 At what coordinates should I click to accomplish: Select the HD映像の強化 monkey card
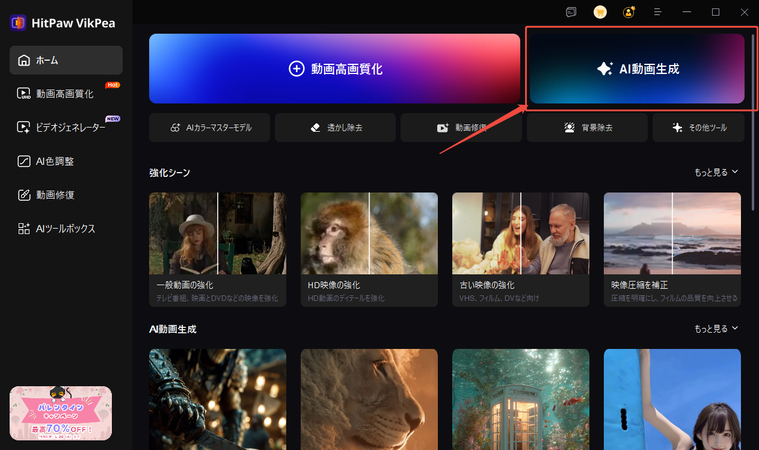pyautogui.click(x=369, y=249)
